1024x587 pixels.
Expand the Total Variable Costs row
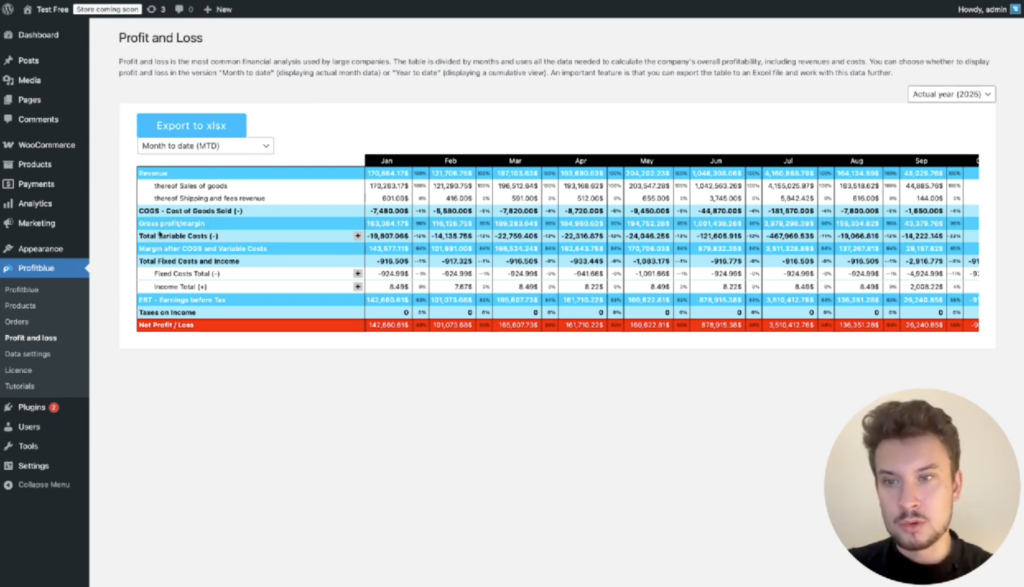358,236
